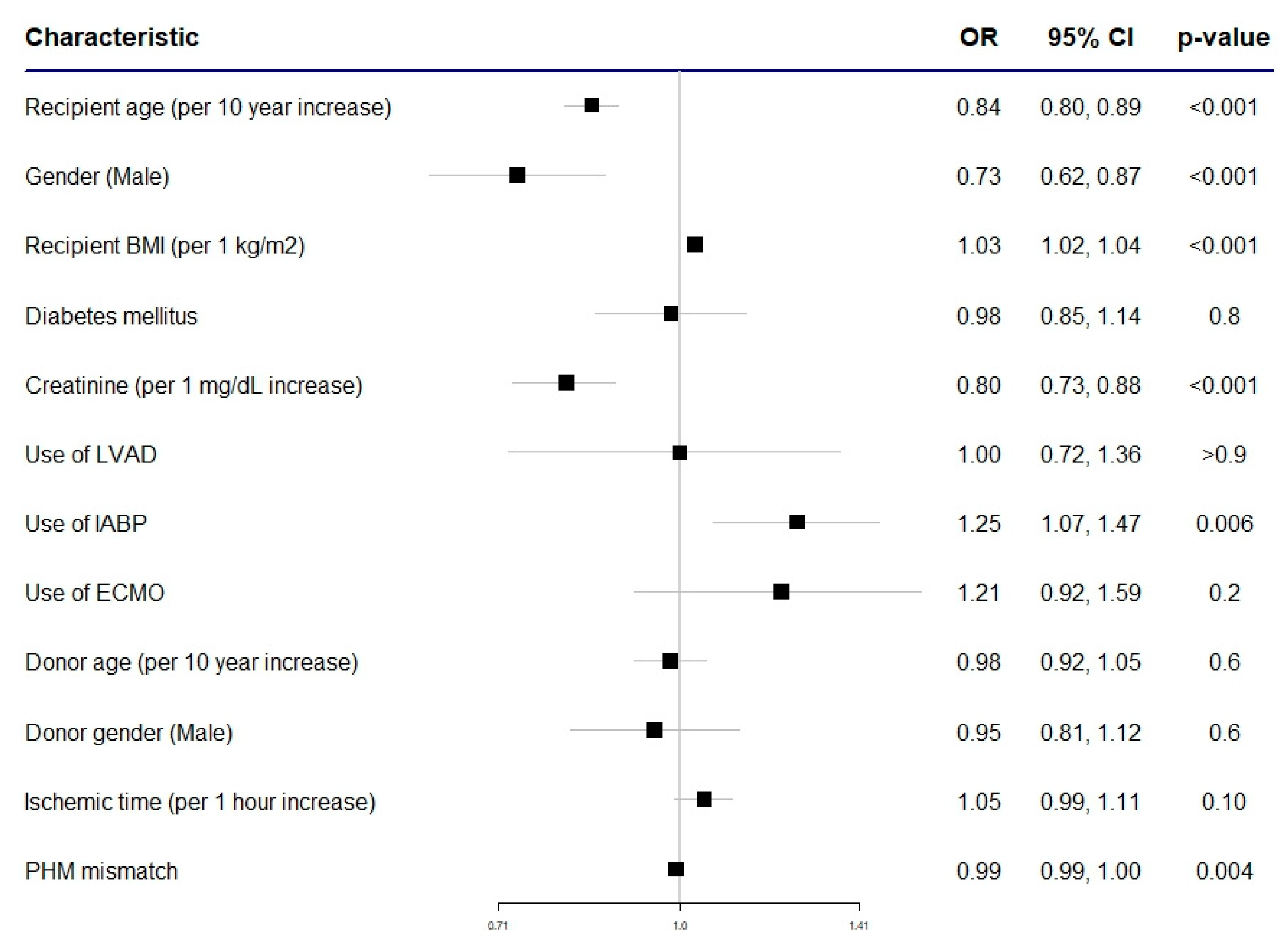Click the Use of ECMO square marker

coord(781,591)
